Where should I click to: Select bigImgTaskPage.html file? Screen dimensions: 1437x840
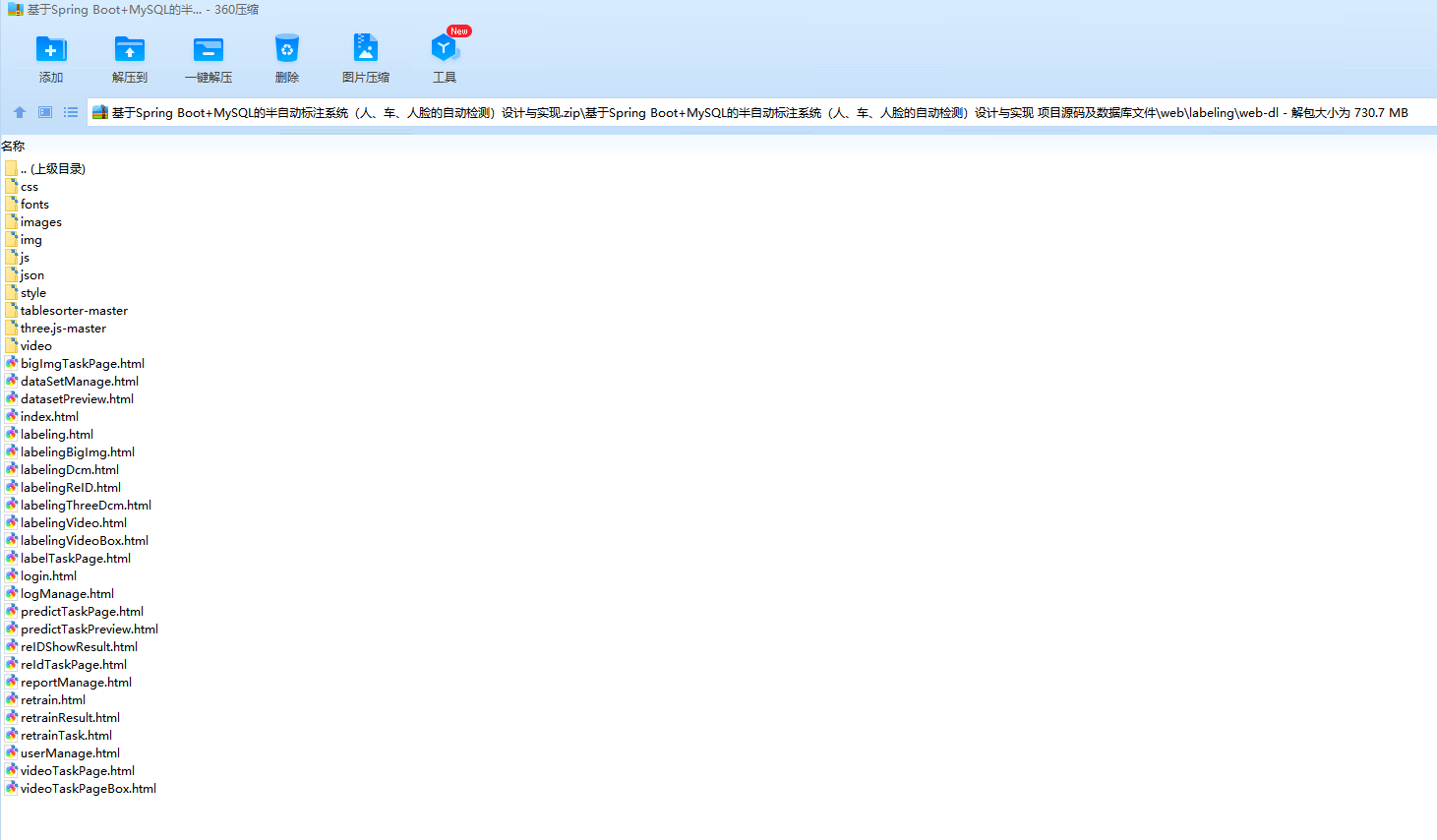click(75, 363)
